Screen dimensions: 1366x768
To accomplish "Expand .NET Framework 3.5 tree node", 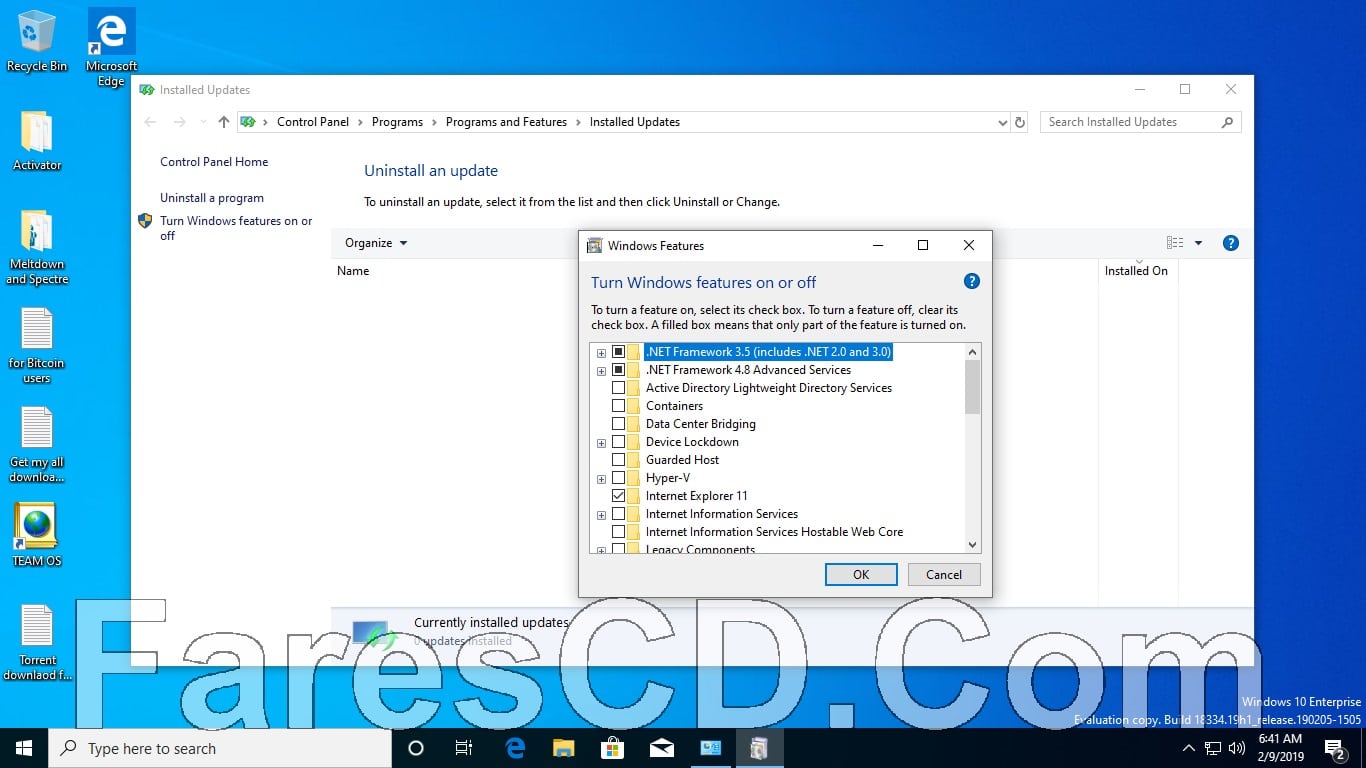I will 601,353.
